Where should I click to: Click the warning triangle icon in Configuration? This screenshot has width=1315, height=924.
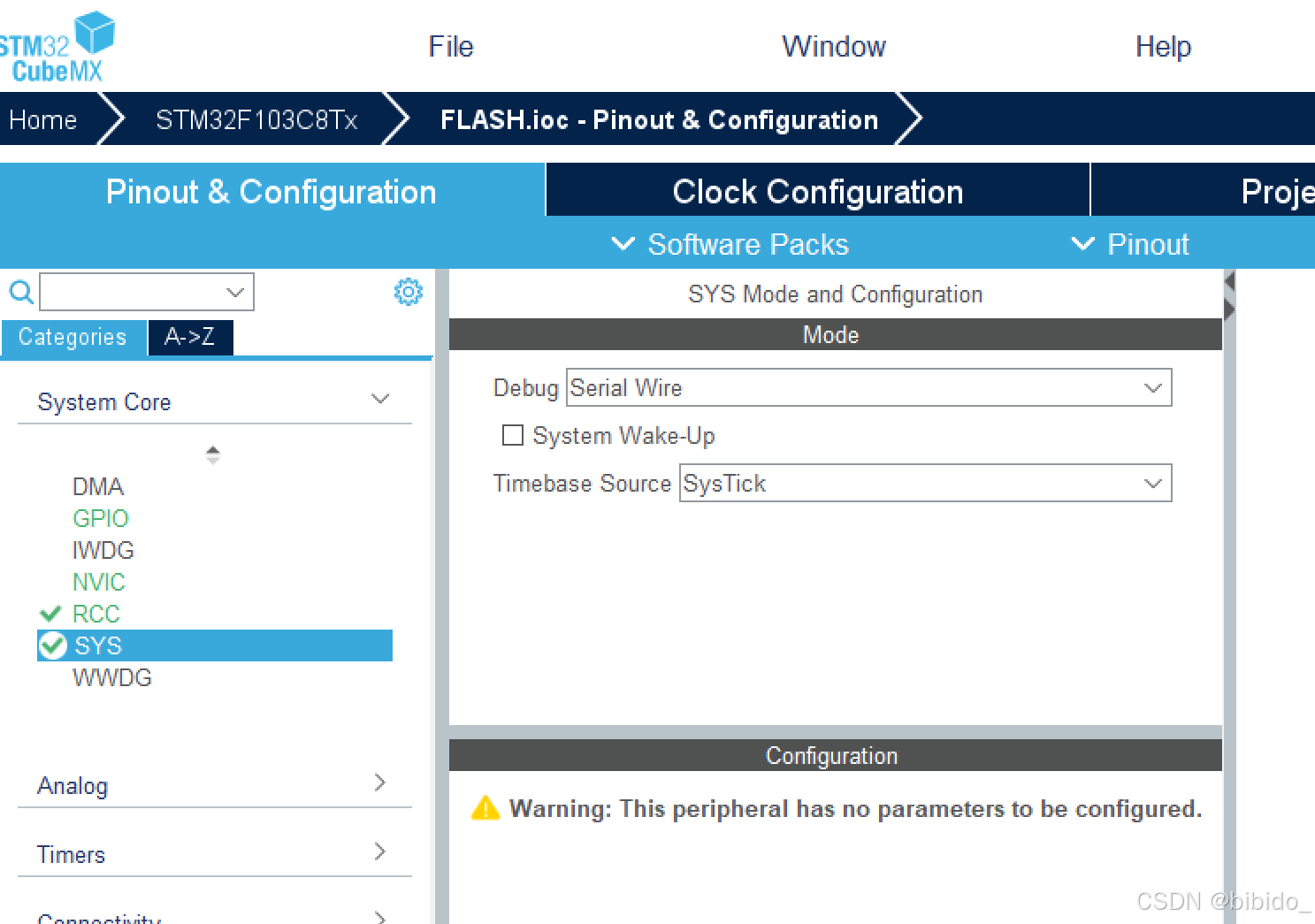(x=485, y=808)
